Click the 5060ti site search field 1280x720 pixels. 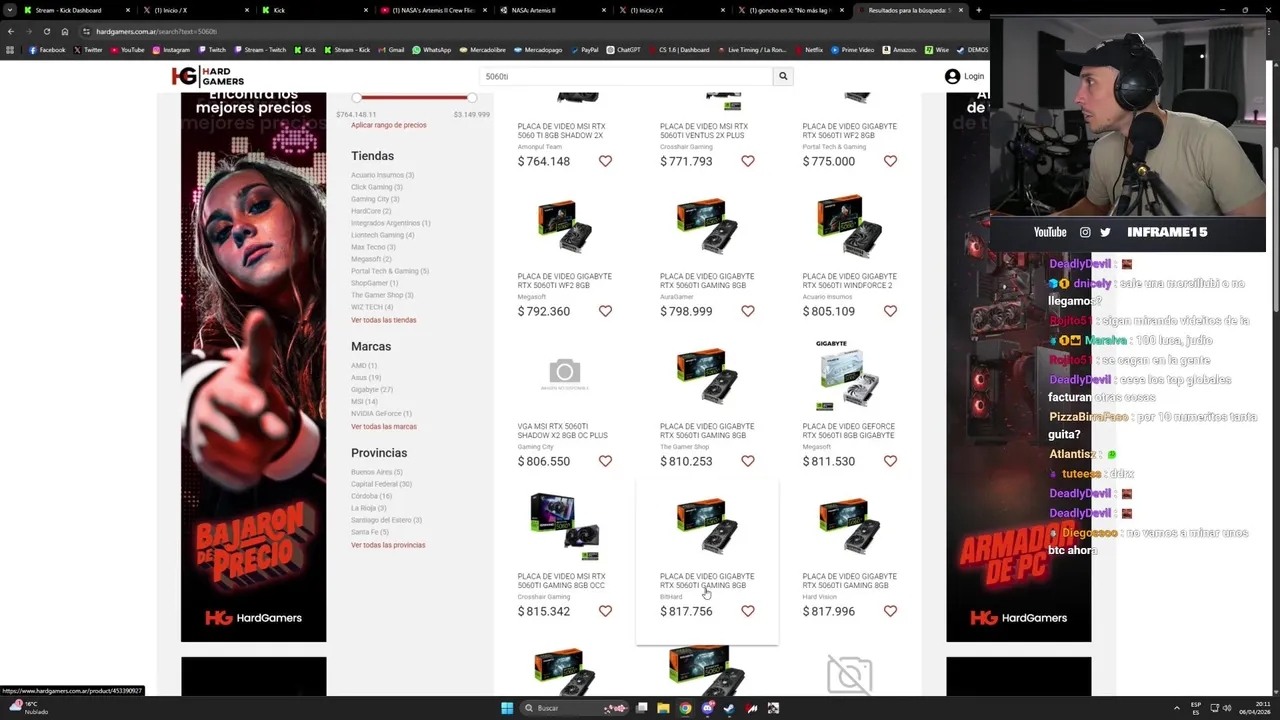[x=627, y=76]
